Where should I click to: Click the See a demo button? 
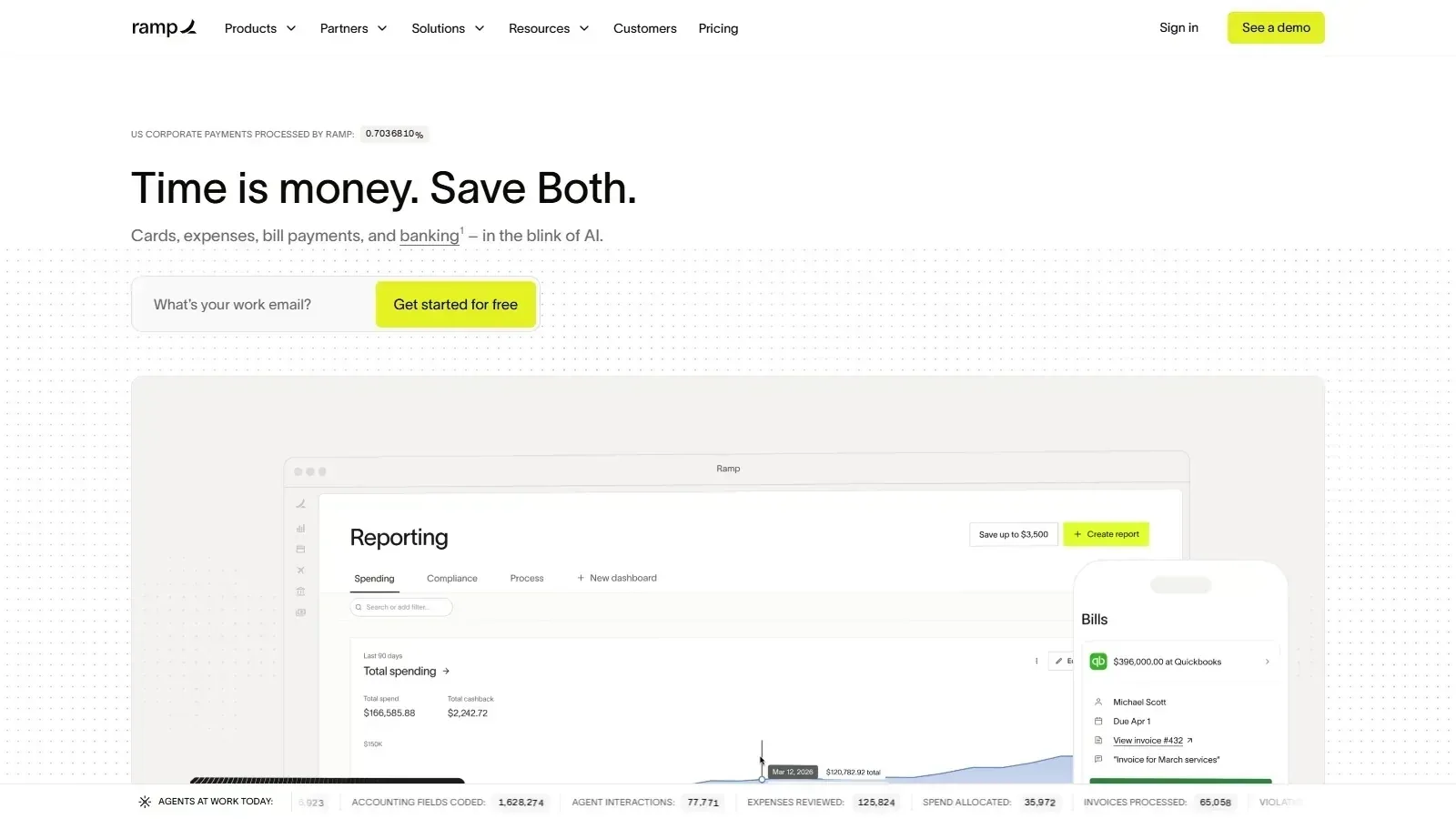pos(1276,27)
